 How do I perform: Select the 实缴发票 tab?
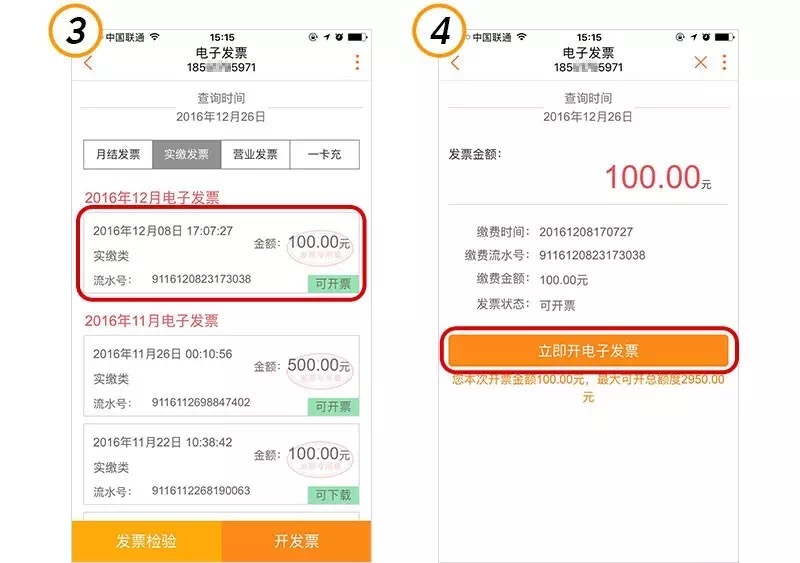187,154
